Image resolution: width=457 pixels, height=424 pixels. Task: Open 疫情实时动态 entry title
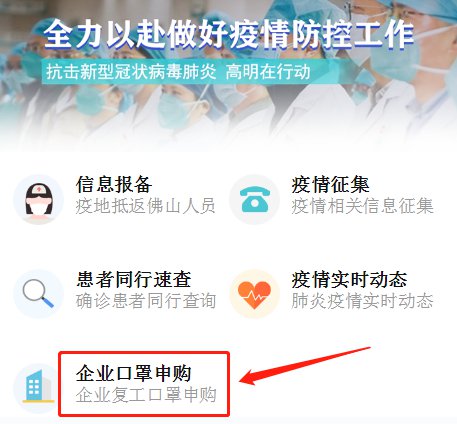click(x=349, y=279)
